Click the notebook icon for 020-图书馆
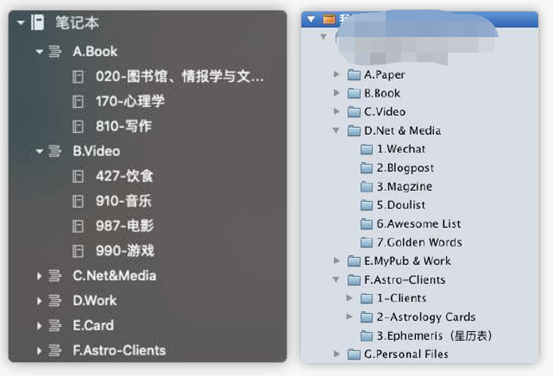553x376 pixels. coord(78,77)
